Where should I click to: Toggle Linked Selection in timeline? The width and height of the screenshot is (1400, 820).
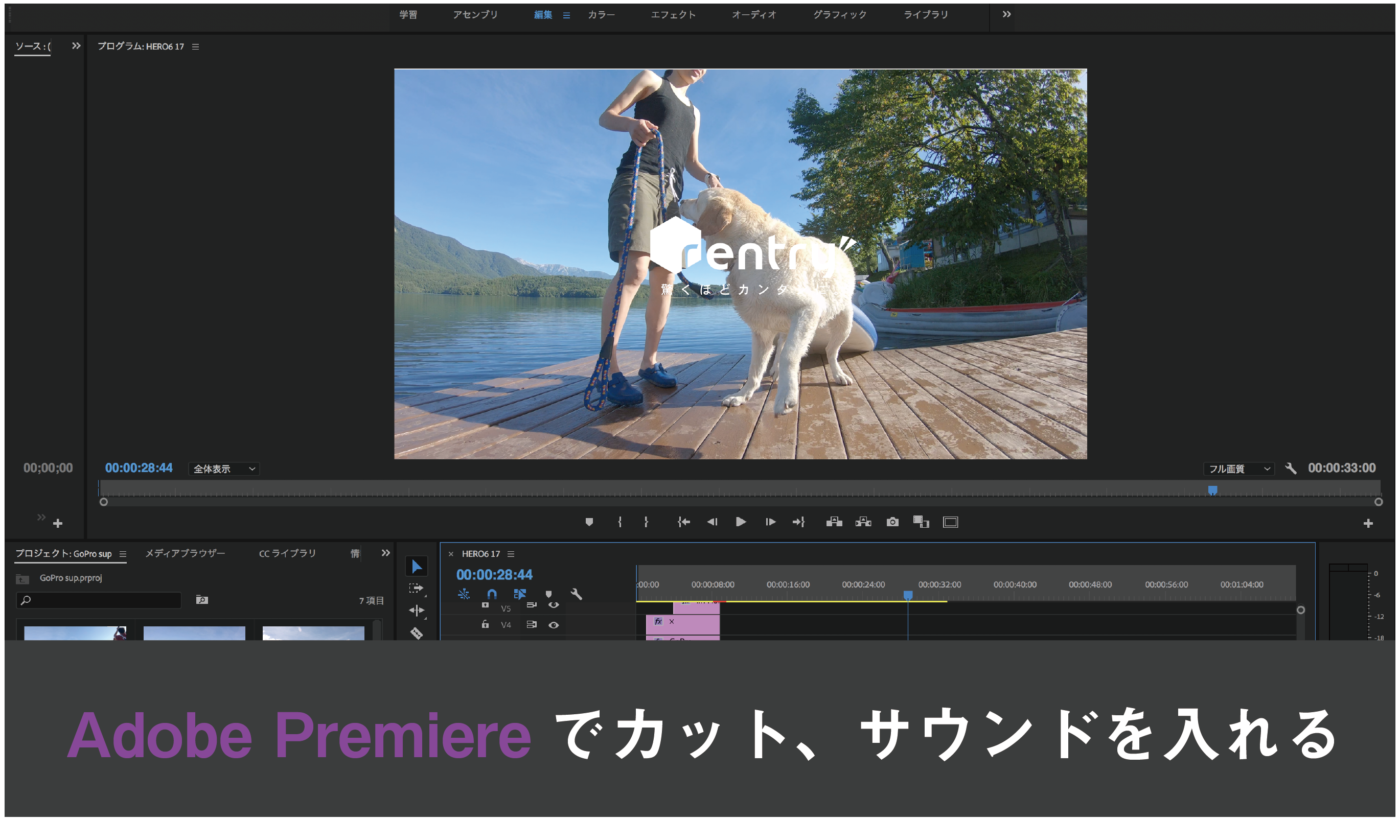point(520,594)
